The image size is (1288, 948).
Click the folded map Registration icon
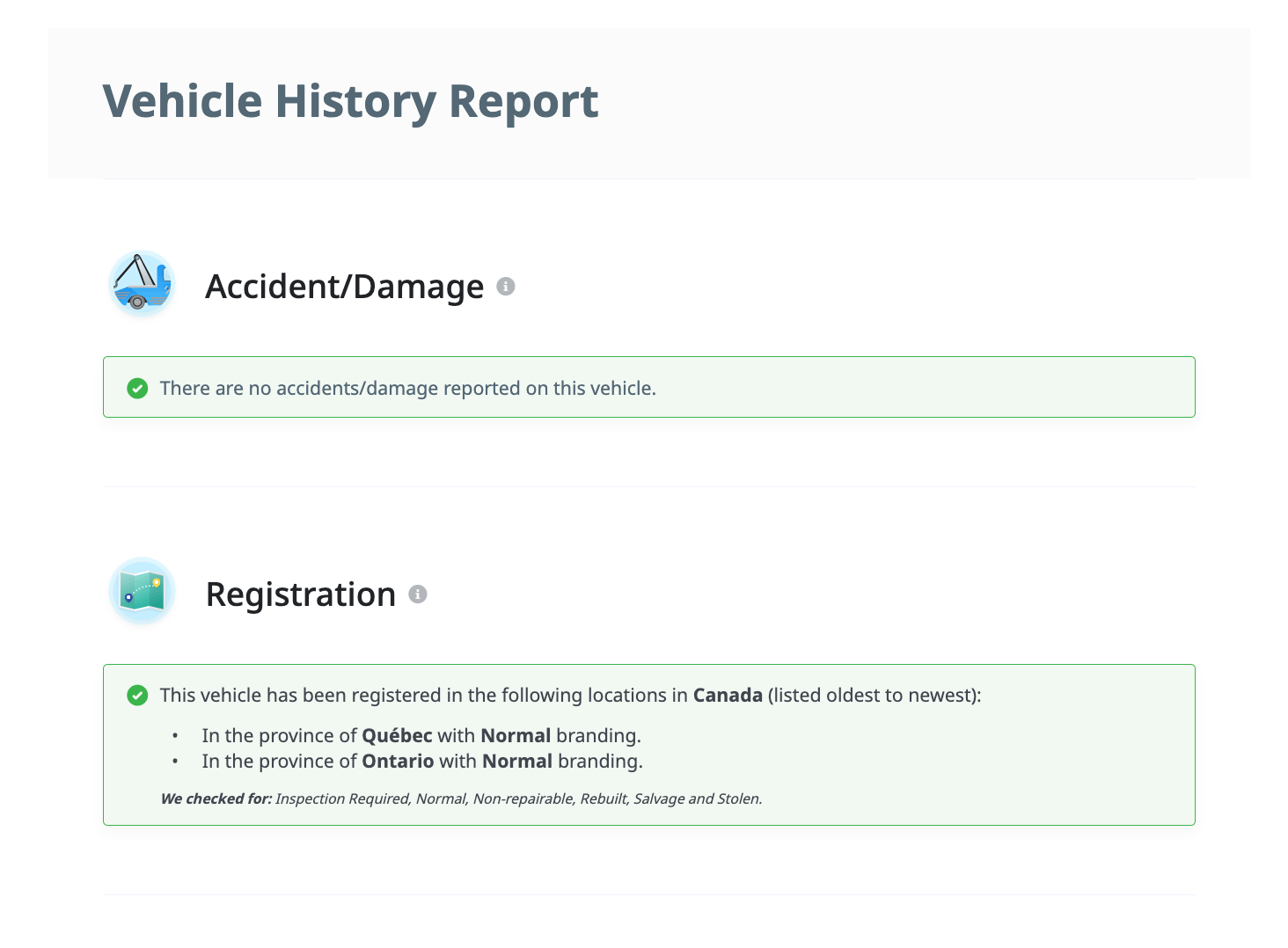[x=142, y=591]
